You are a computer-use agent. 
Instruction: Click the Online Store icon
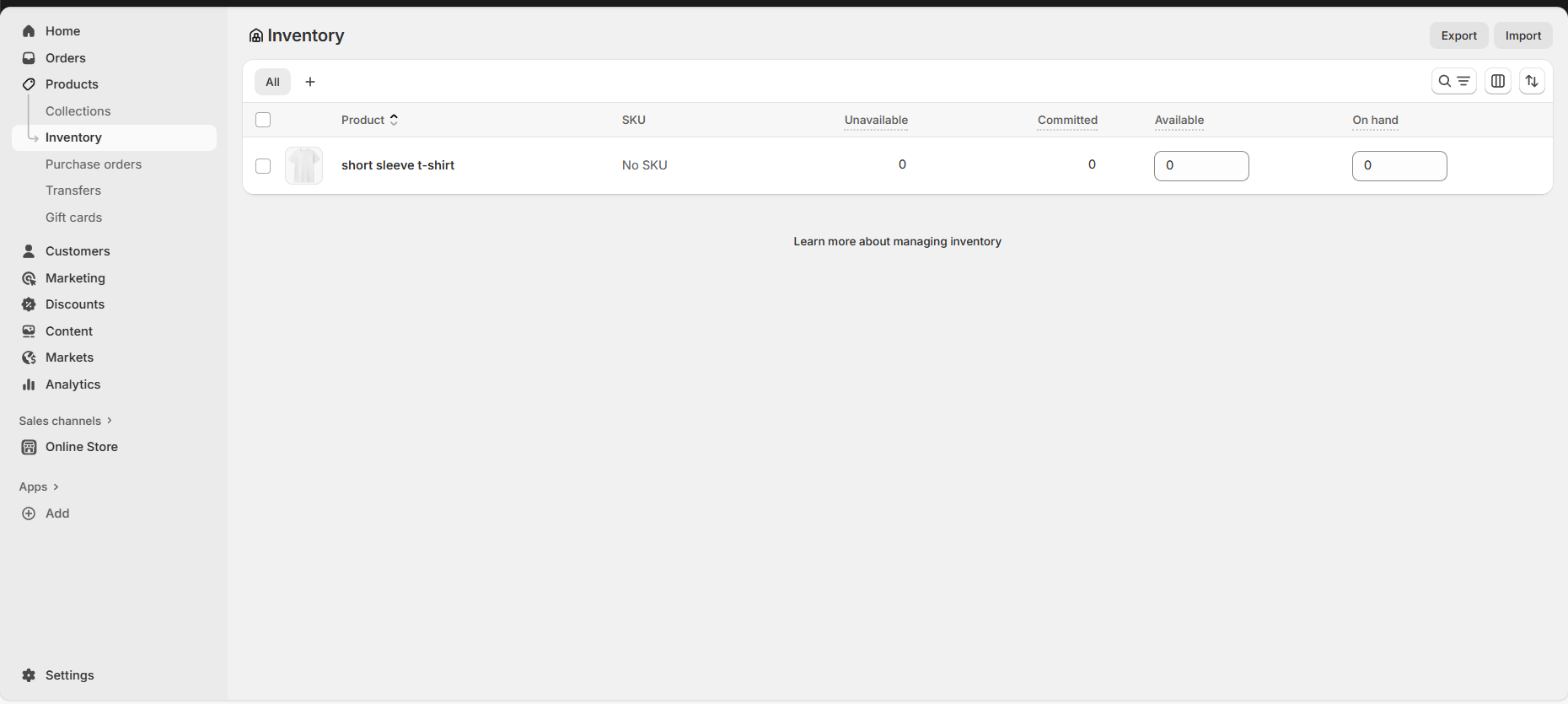29,447
